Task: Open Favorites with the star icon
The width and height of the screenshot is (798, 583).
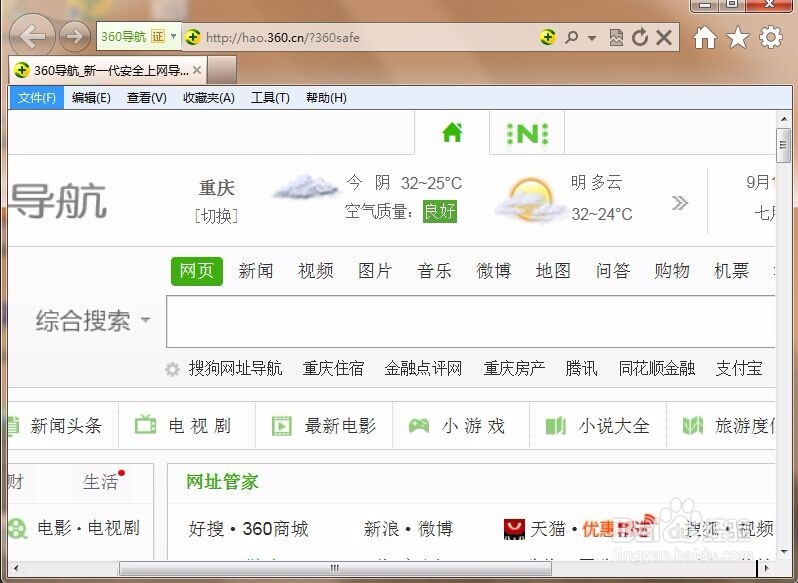Action: [738, 37]
